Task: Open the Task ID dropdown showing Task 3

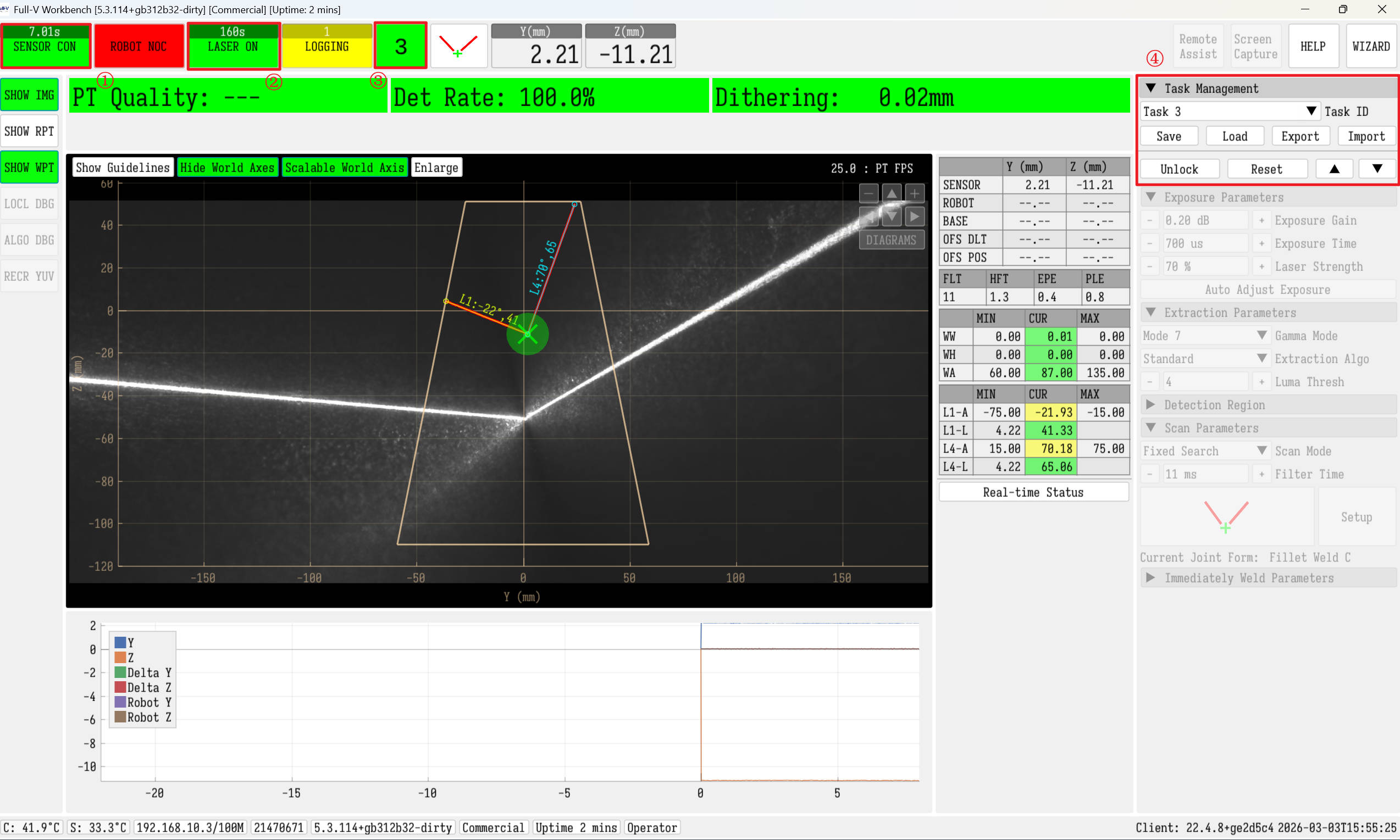Action: pyautogui.click(x=1229, y=112)
